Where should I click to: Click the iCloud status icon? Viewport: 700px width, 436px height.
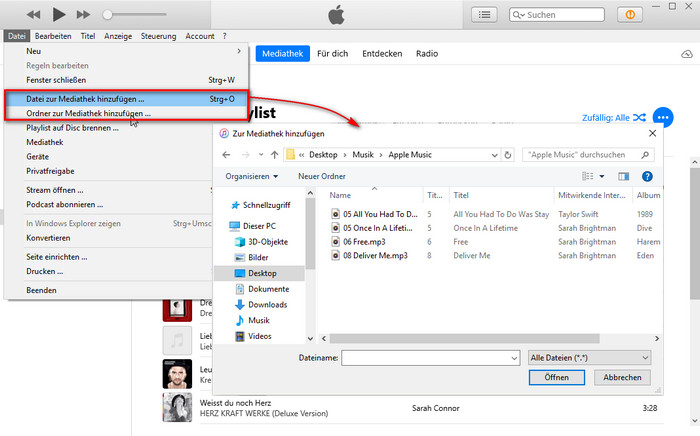pyautogui.click(x=687, y=54)
